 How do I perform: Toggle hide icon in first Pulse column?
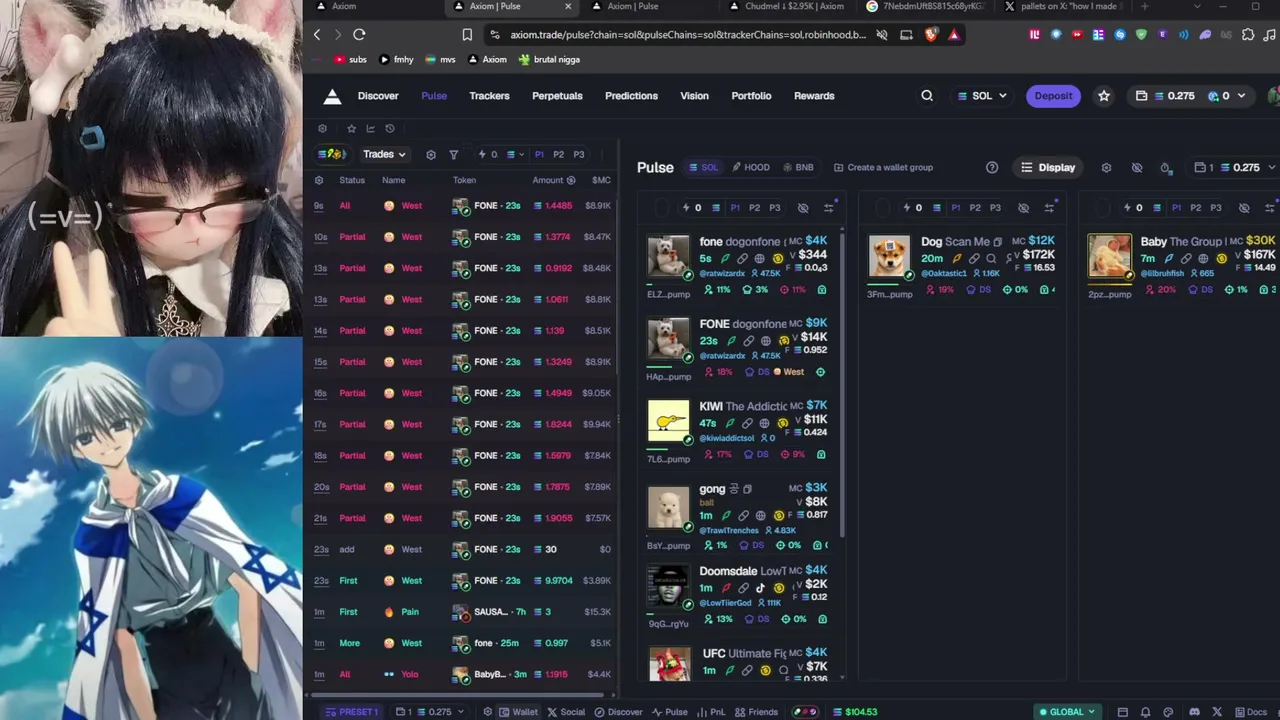(x=803, y=208)
